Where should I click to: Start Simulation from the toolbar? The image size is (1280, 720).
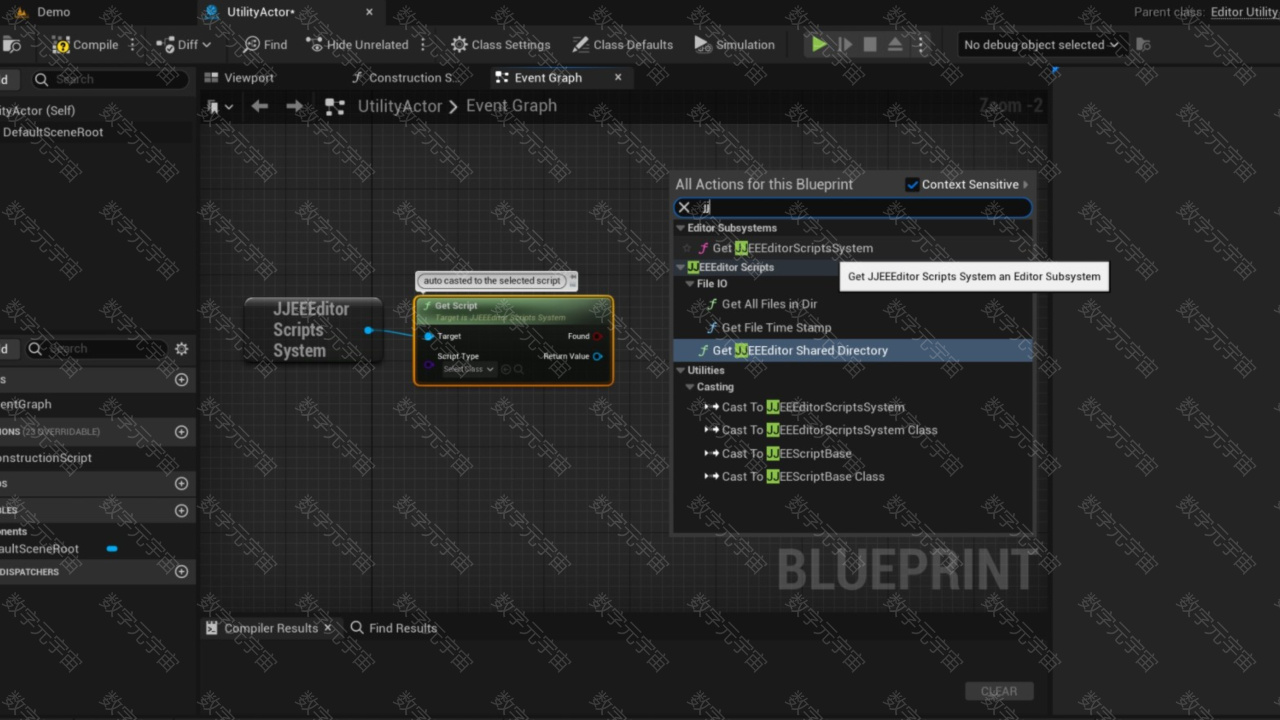click(735, 44)
